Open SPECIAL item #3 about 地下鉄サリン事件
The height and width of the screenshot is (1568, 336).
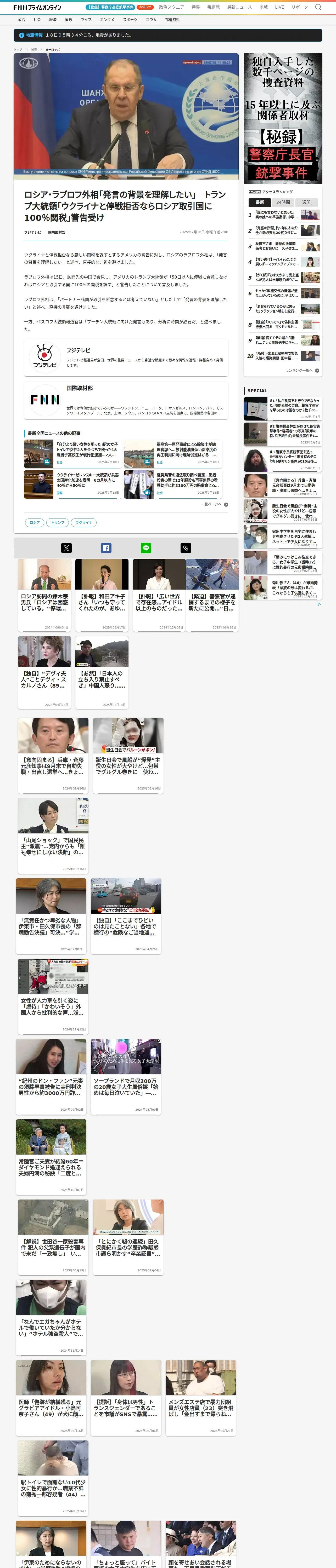283,460
